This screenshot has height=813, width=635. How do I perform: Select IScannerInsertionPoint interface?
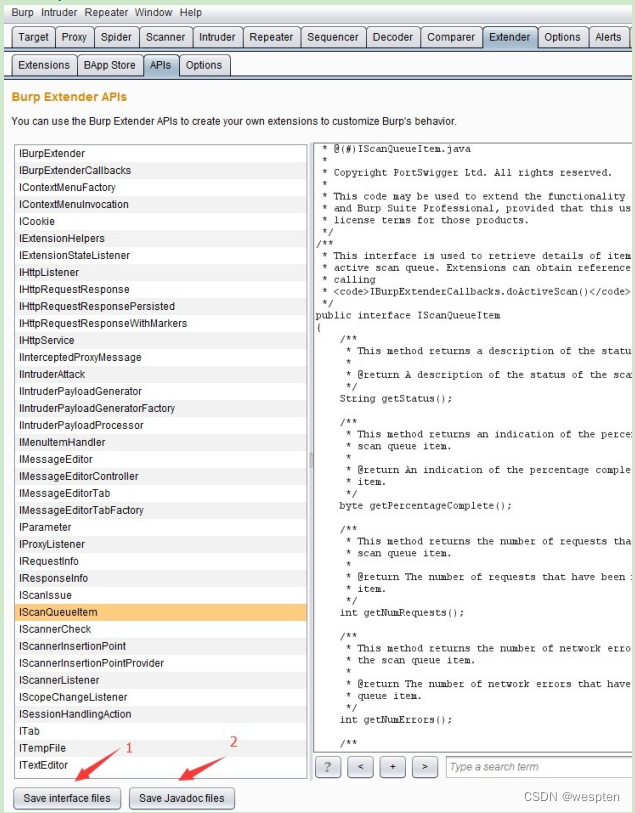(161, 647)
